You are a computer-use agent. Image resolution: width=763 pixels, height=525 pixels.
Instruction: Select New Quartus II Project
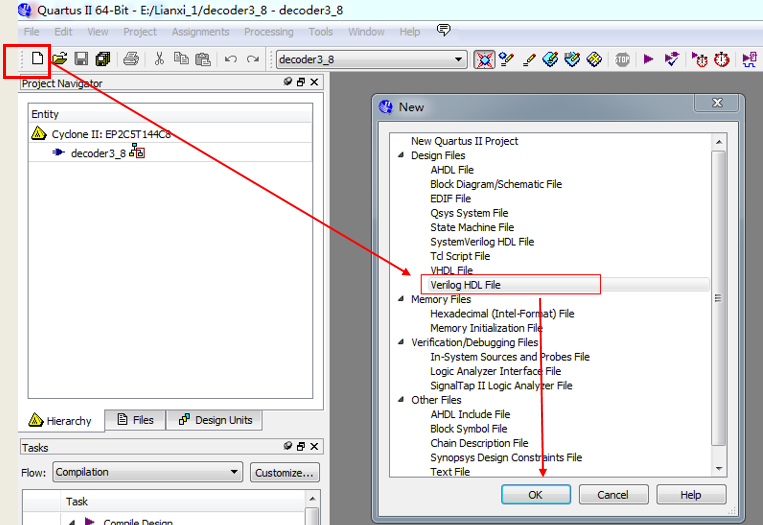[464, 141]
